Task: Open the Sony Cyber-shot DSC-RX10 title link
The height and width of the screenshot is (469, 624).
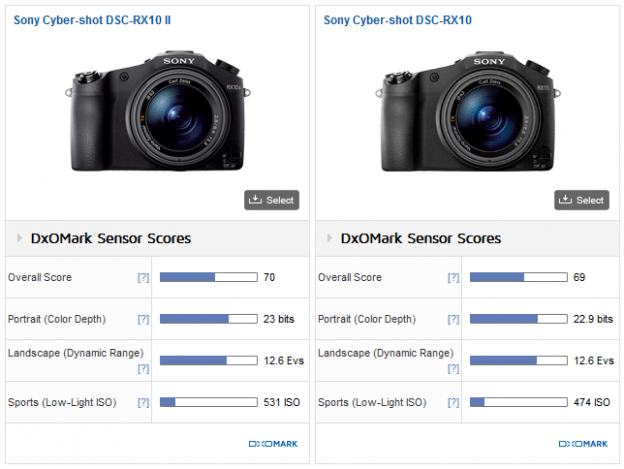Action: (x=398, y=20)
